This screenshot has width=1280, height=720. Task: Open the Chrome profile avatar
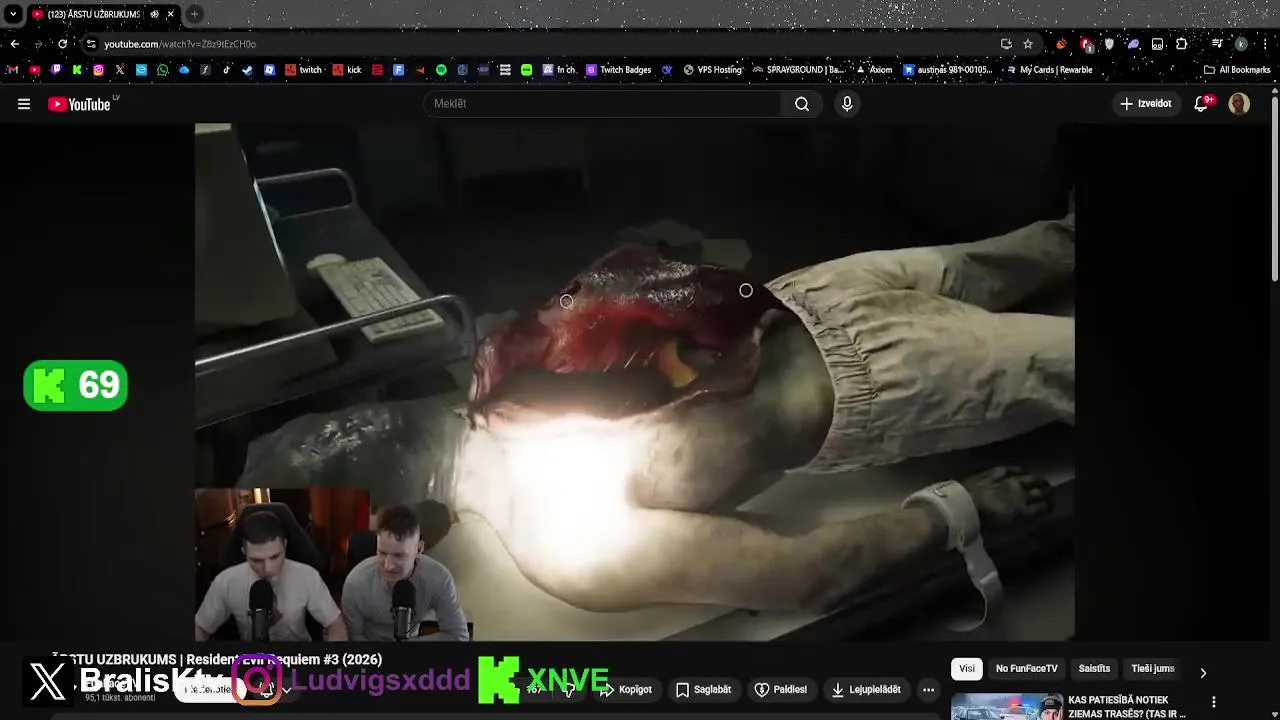1241,44
